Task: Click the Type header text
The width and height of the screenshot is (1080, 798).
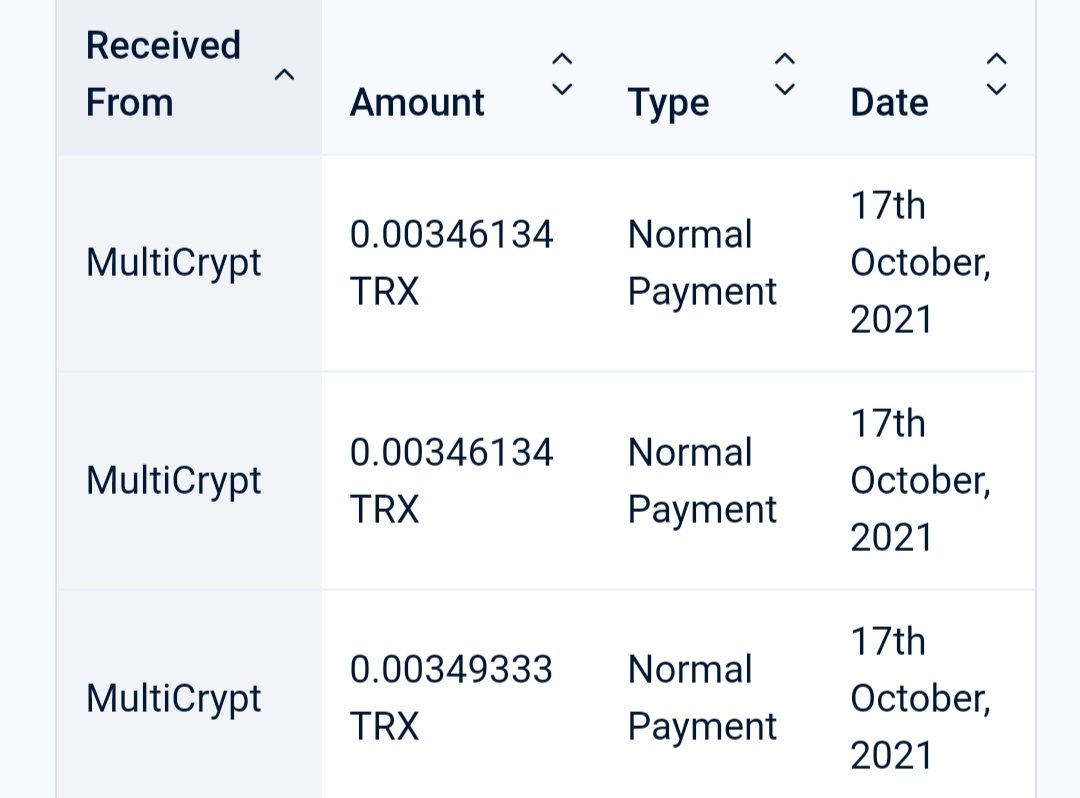Action: (668, 104)
